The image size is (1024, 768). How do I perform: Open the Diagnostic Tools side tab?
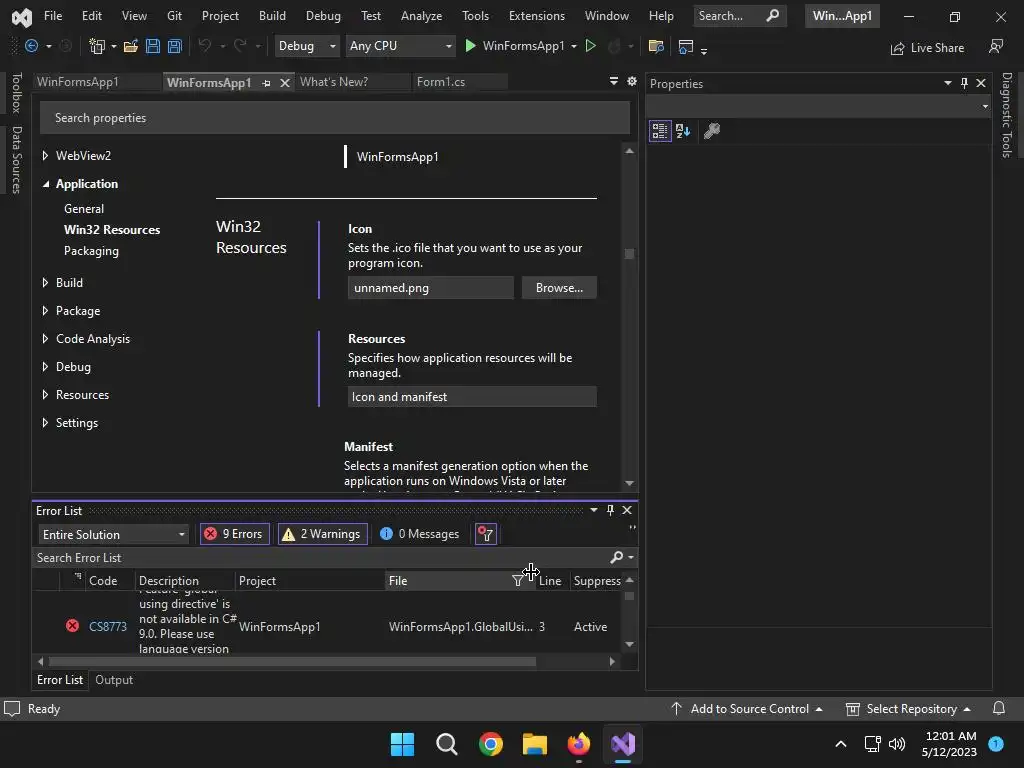click(x=1006, y=115)
